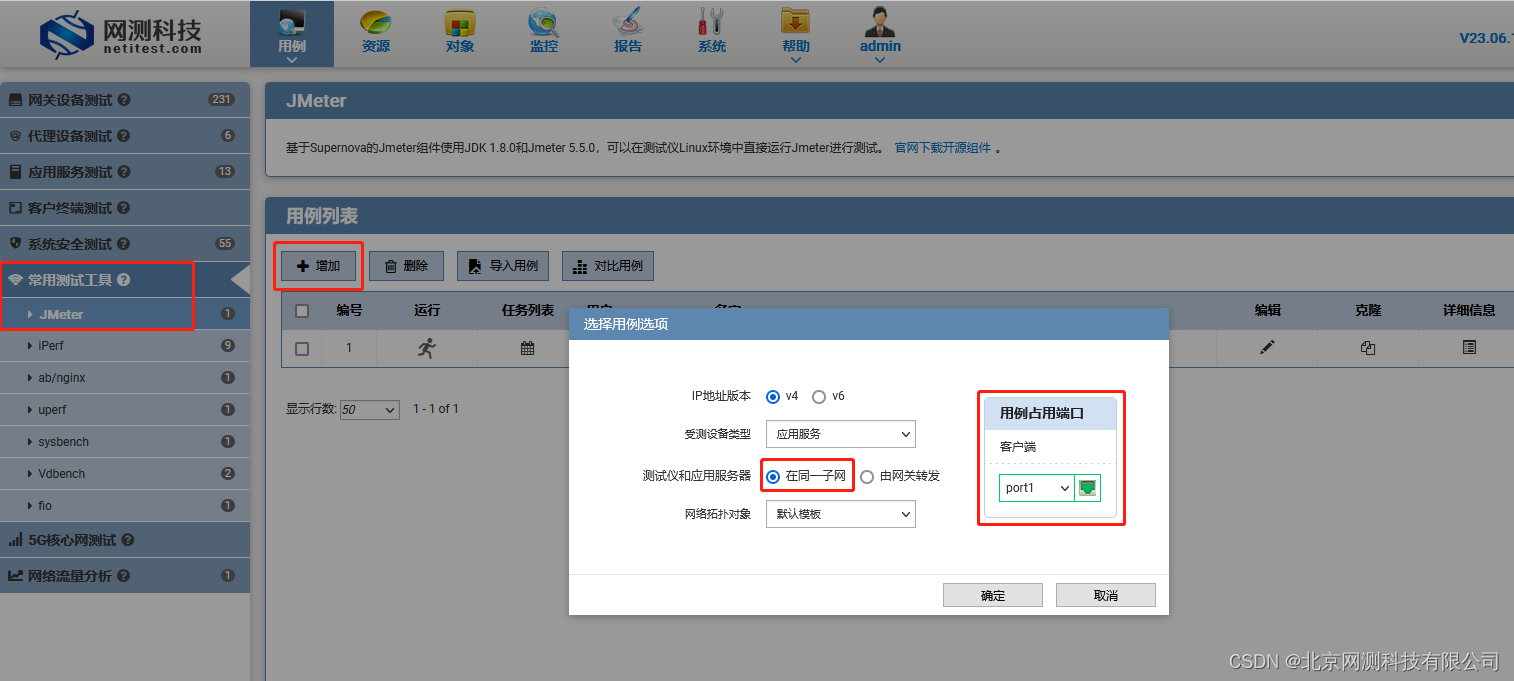Open the ab/nginx sidebar item
1514x681 pixels.
pyautogui.click(x=125, y=378)
